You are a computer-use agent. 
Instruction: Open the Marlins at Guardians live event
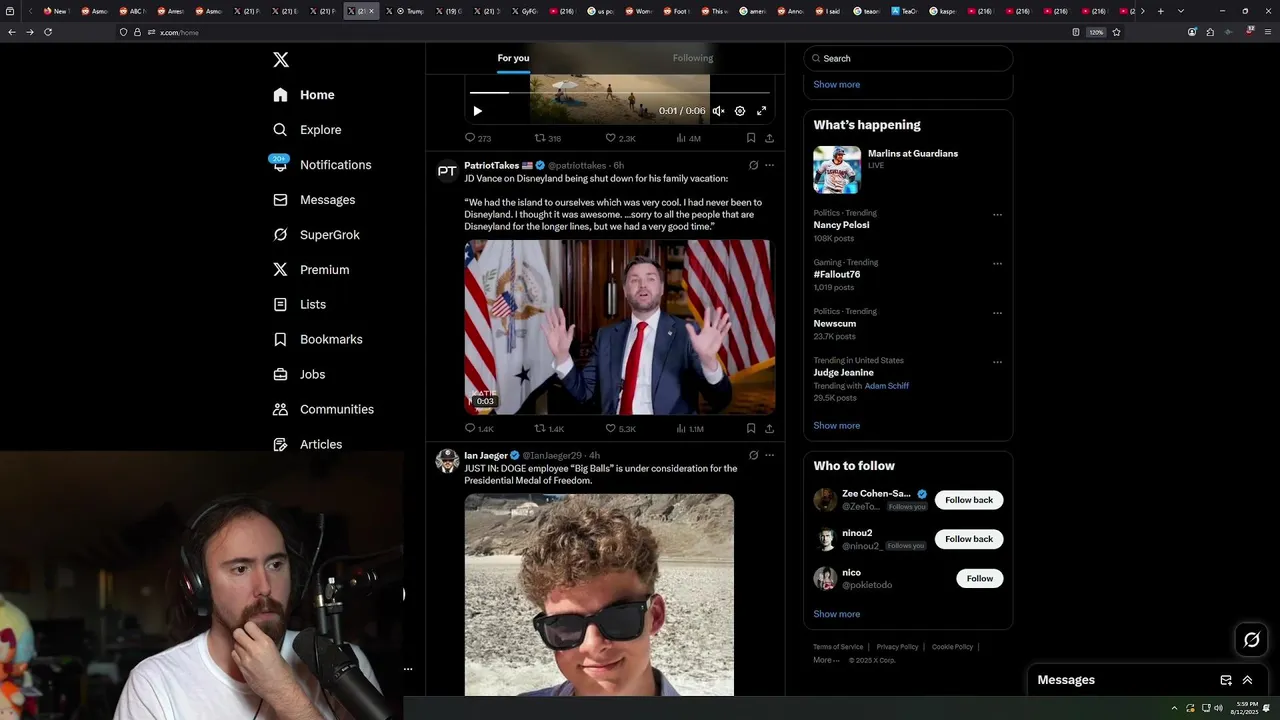(908, 169)
